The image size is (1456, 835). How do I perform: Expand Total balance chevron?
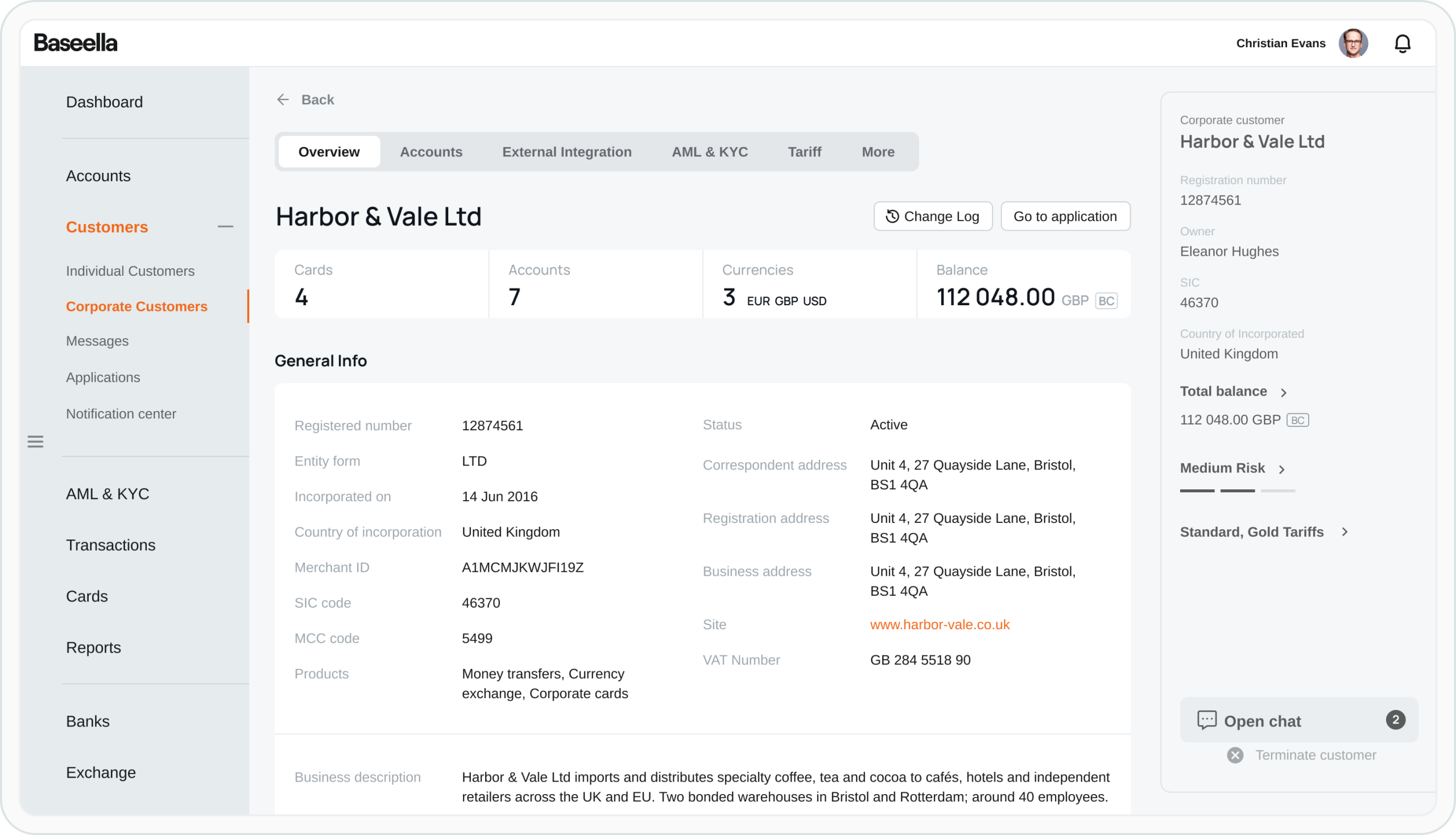point(1284,392)
